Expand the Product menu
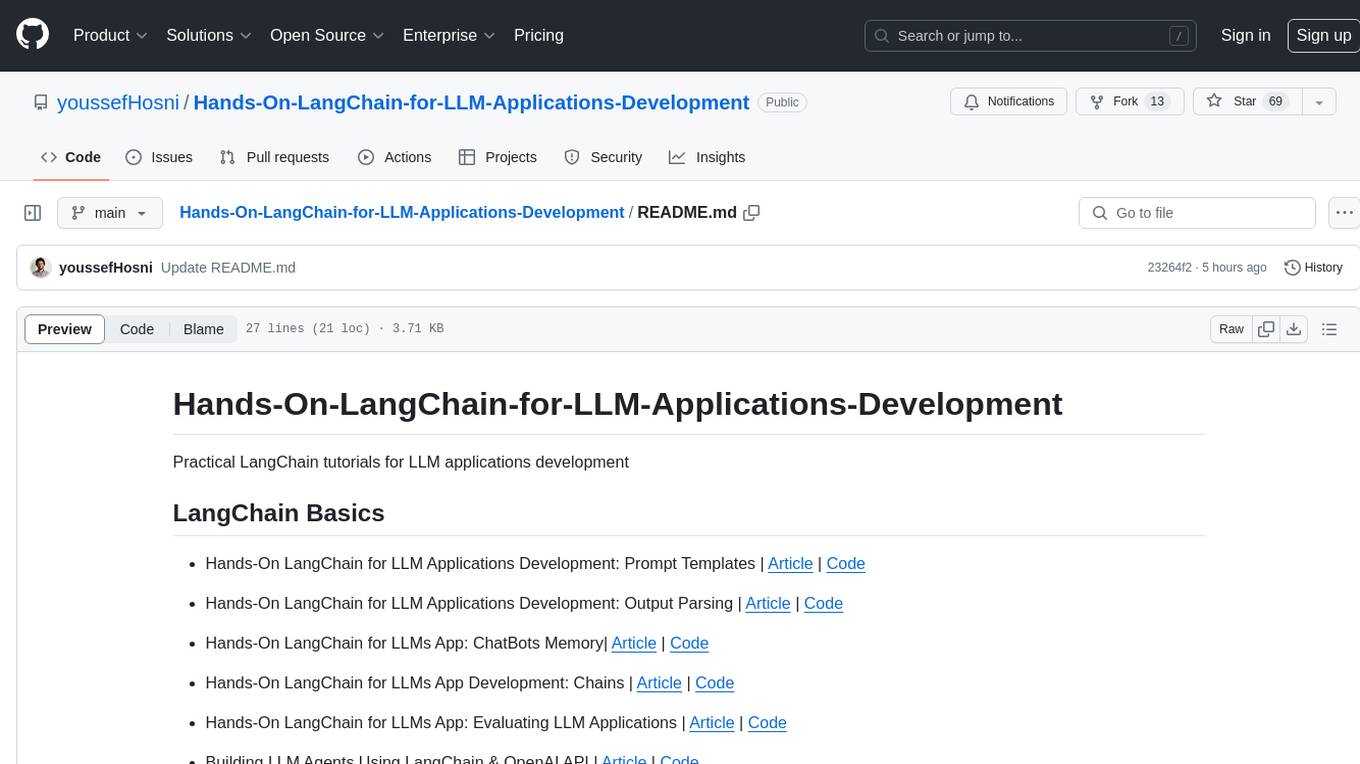The width and height of the screenshot is (1360, 764). point(110,35)
